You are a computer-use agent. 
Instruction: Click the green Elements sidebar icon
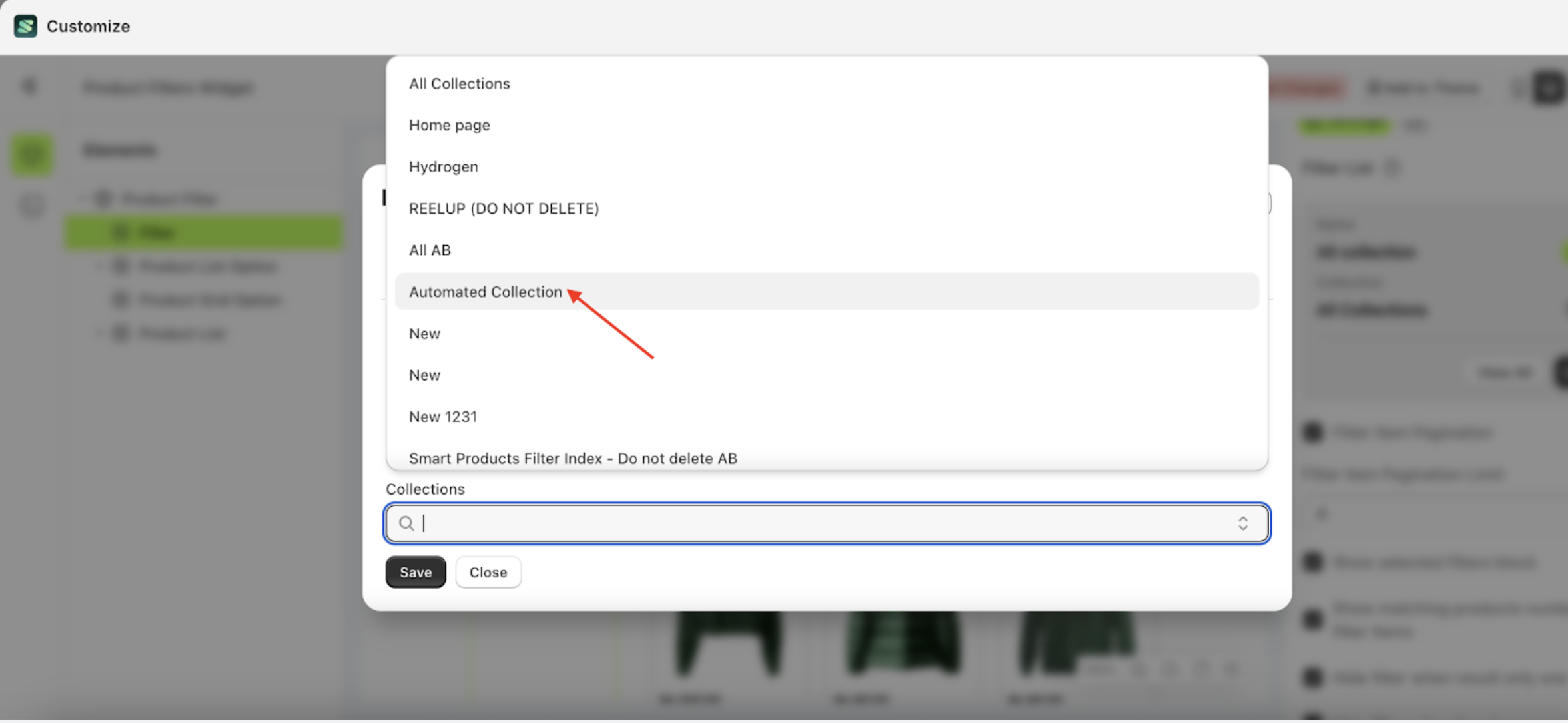(31, 155)
